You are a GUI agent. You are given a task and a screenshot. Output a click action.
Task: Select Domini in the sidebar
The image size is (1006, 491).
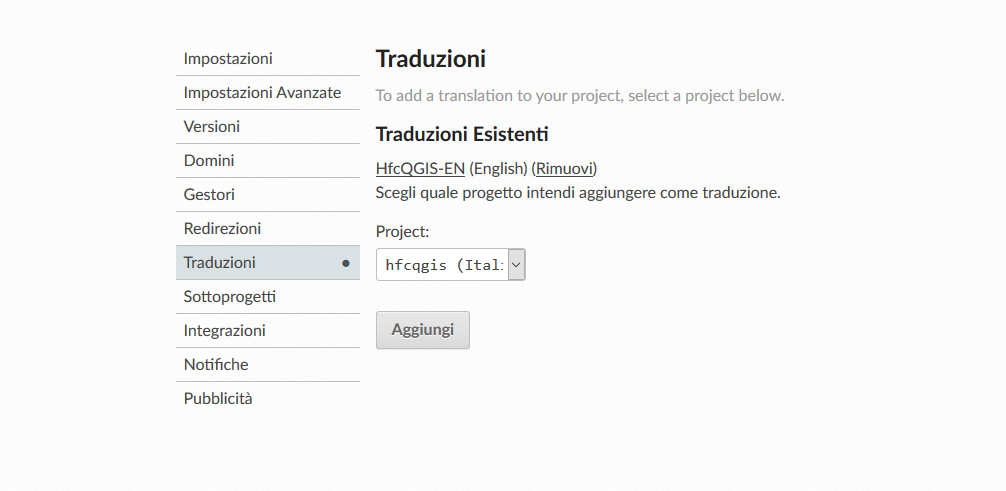point(209,161)
